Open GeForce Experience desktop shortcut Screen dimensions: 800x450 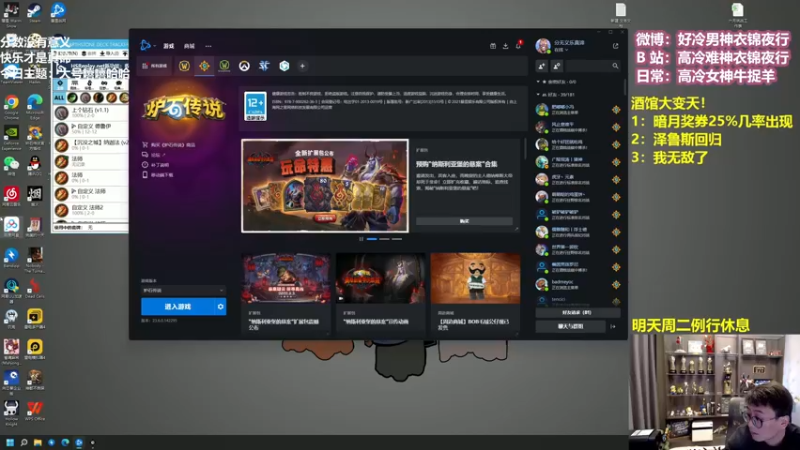click(x=11, y=137)
